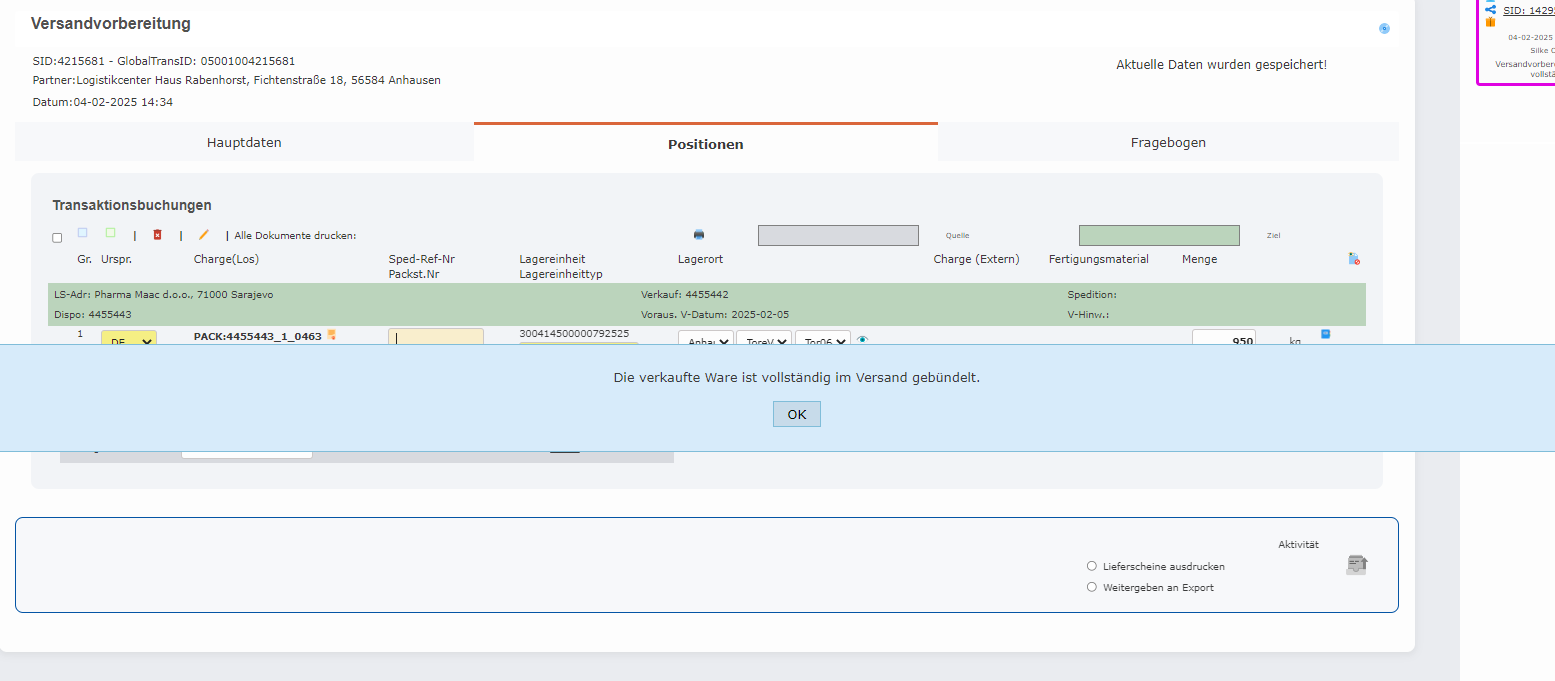Open the SID: 1429 link in sidebar
The height and width of the screenshot is (681, 1555).
[x=1531, y=10]
